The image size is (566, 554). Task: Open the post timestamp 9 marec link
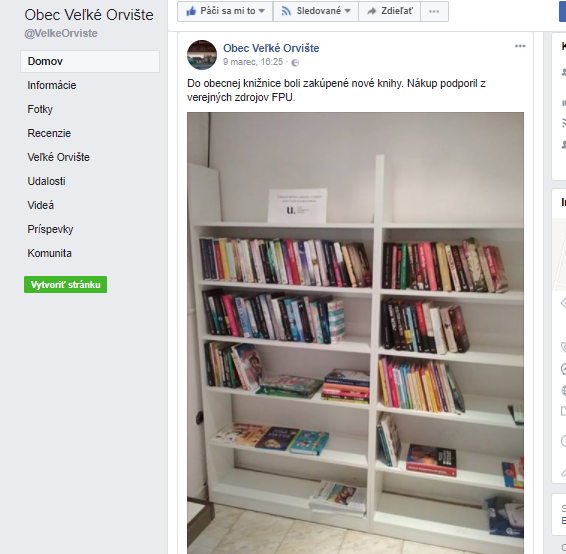253,62
